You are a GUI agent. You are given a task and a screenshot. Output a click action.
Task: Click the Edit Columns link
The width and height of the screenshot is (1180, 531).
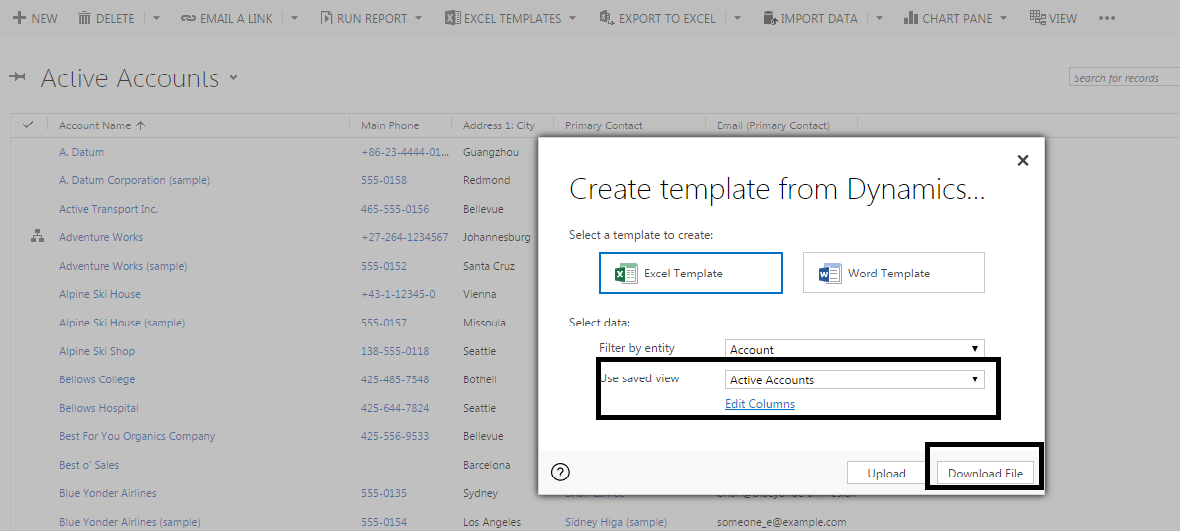coord(759,404)
